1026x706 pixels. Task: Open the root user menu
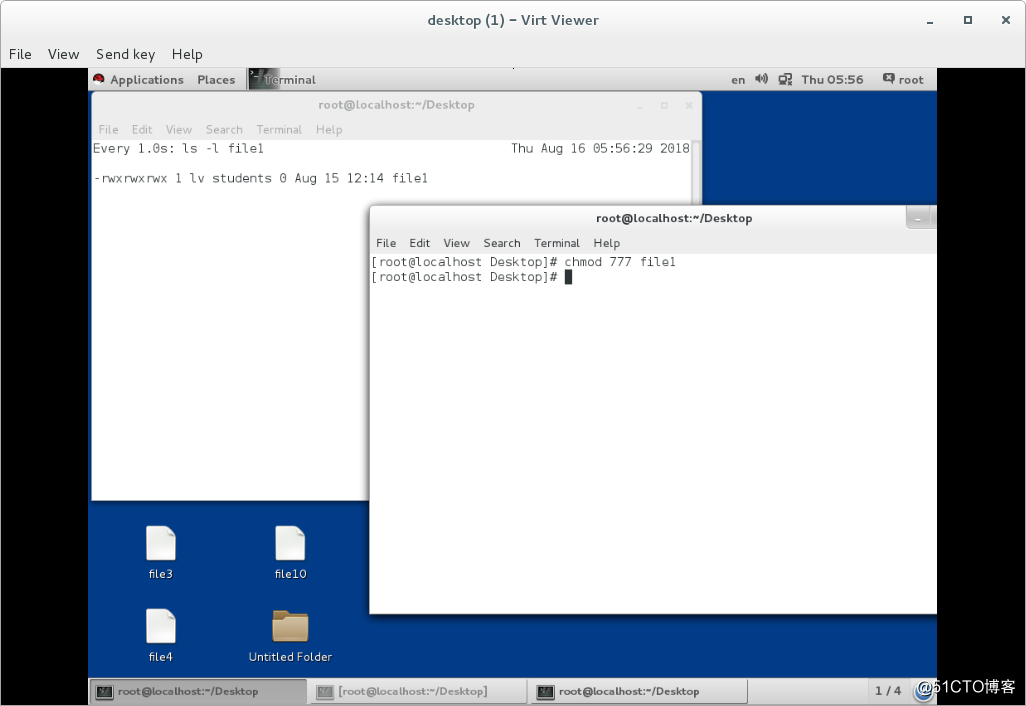904,80
